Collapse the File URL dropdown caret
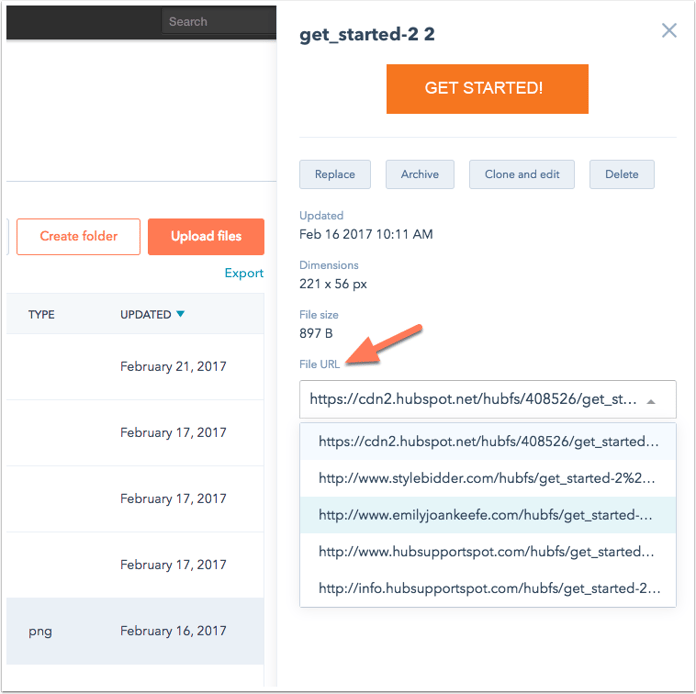696x694 pixels. pos(651,401)
